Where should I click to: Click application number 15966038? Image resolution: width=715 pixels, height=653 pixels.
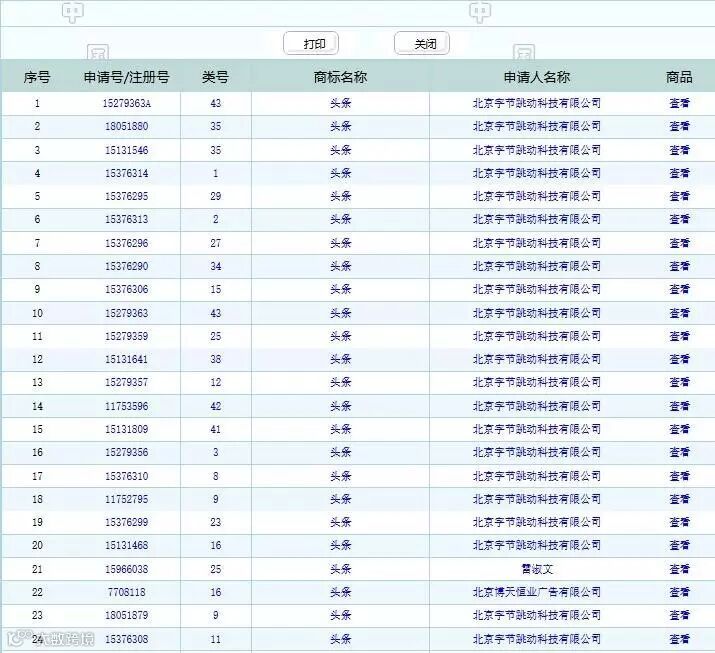click(127, 569)
